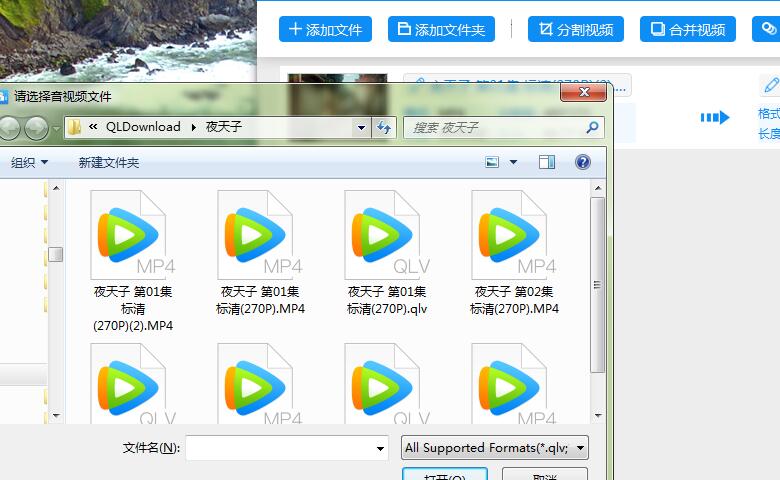This screenshot has height=480, width=780.
Task: Select file 夜天子 第01集 标清(270P).MP4
Action: (x=260, y=253)
